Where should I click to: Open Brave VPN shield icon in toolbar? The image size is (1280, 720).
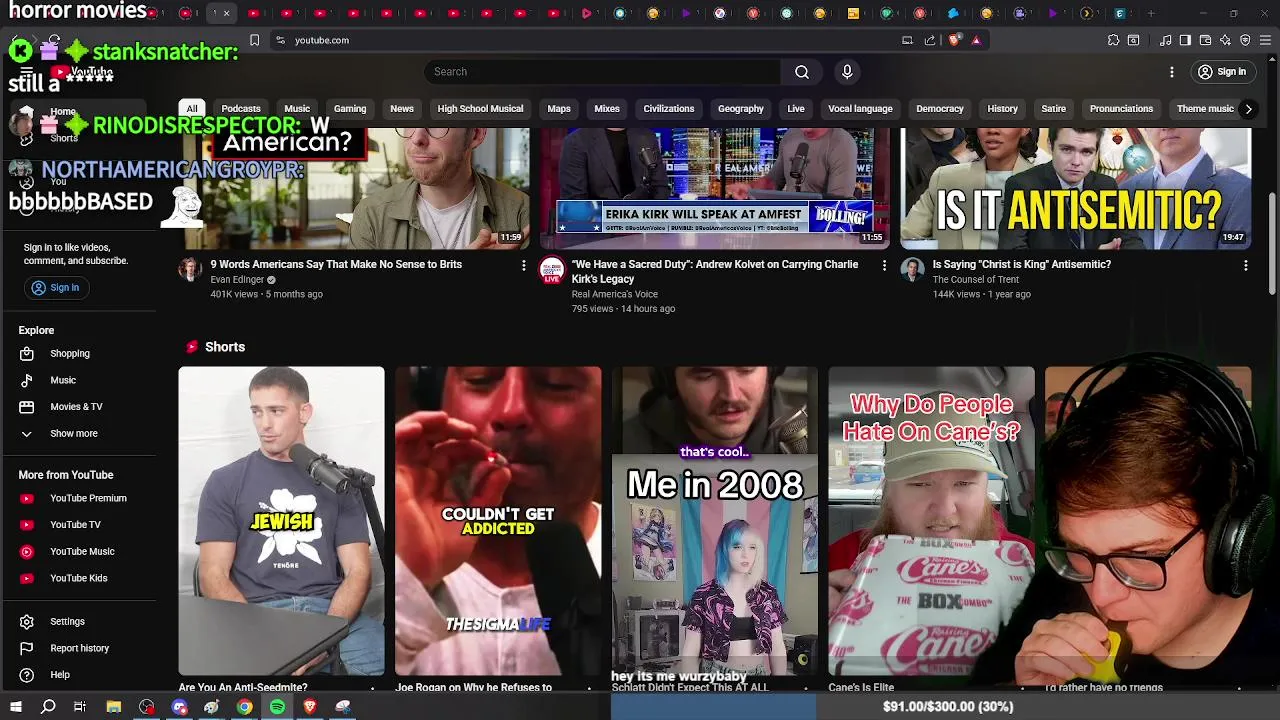(x=1245, y=40)
